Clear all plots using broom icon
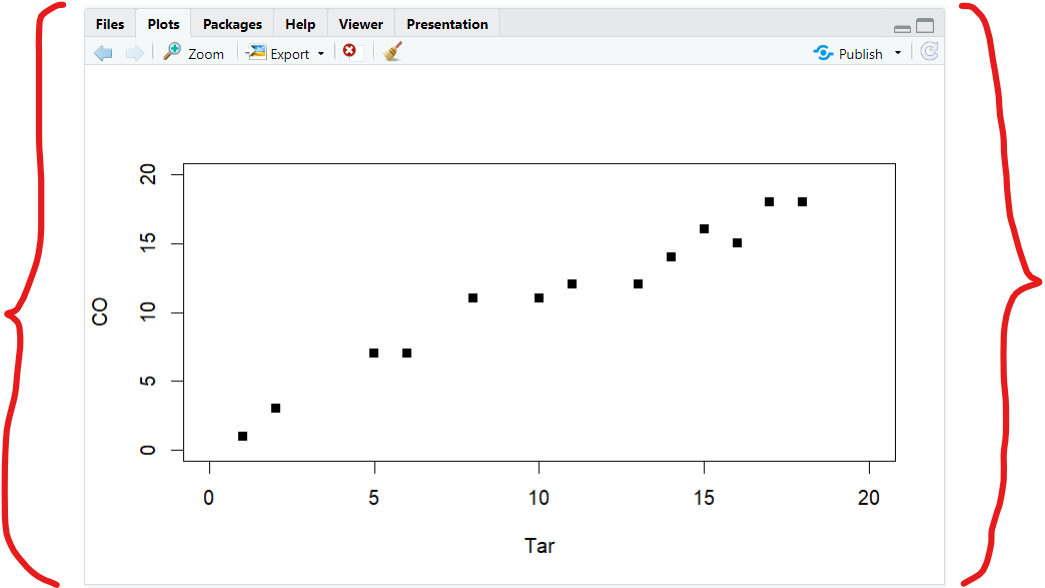The height and width of the screenshot is (588, 1045). coord(393,51)
